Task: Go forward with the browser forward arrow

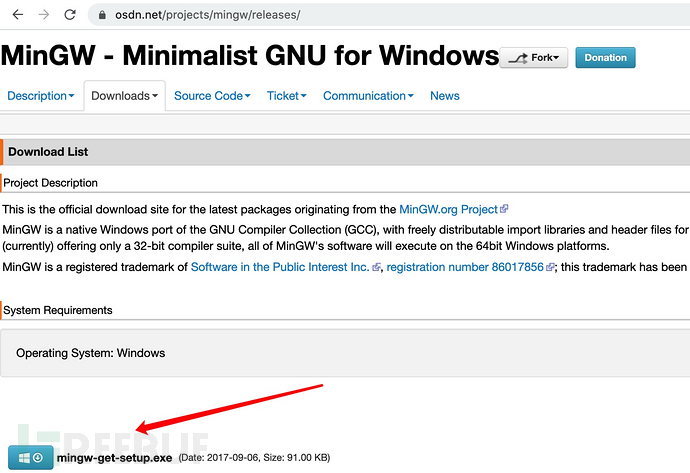Action: click(44, 15)
